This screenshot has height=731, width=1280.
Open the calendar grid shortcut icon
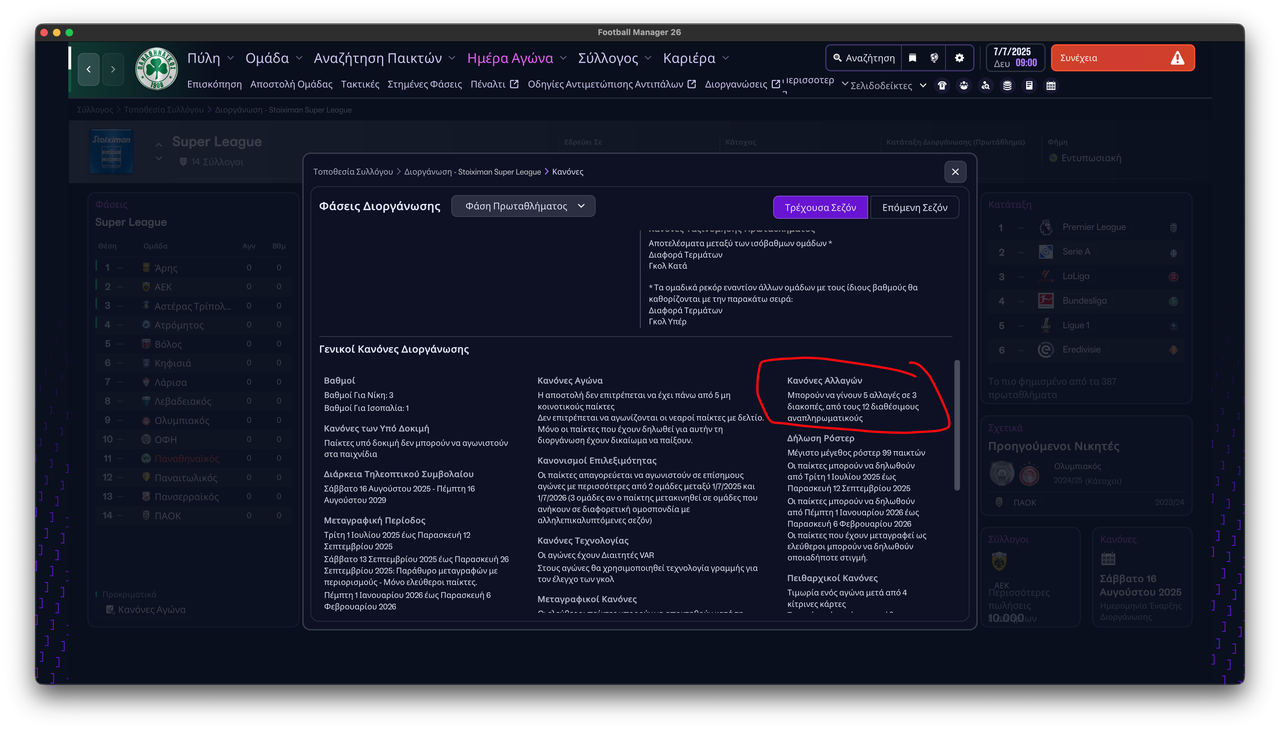(1051, 86)
